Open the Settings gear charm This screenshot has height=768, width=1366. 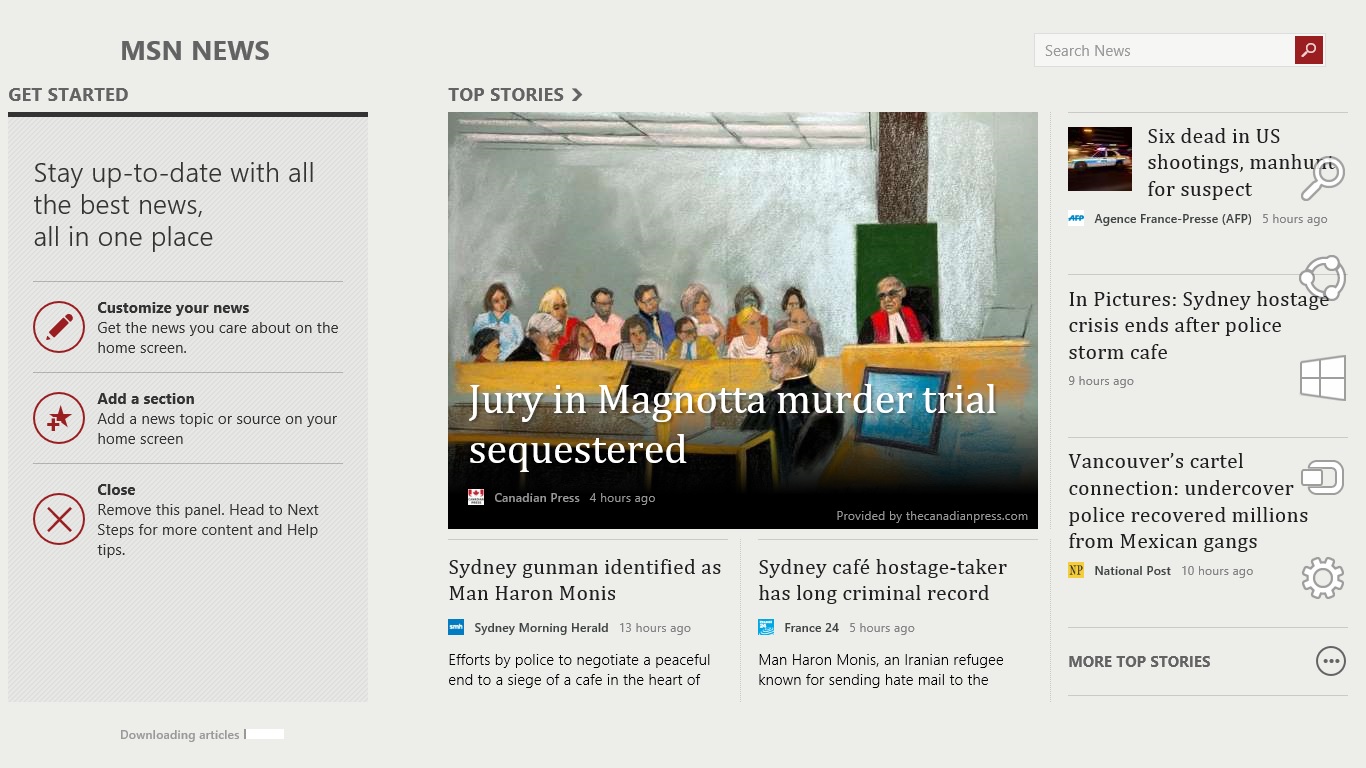1323,578
